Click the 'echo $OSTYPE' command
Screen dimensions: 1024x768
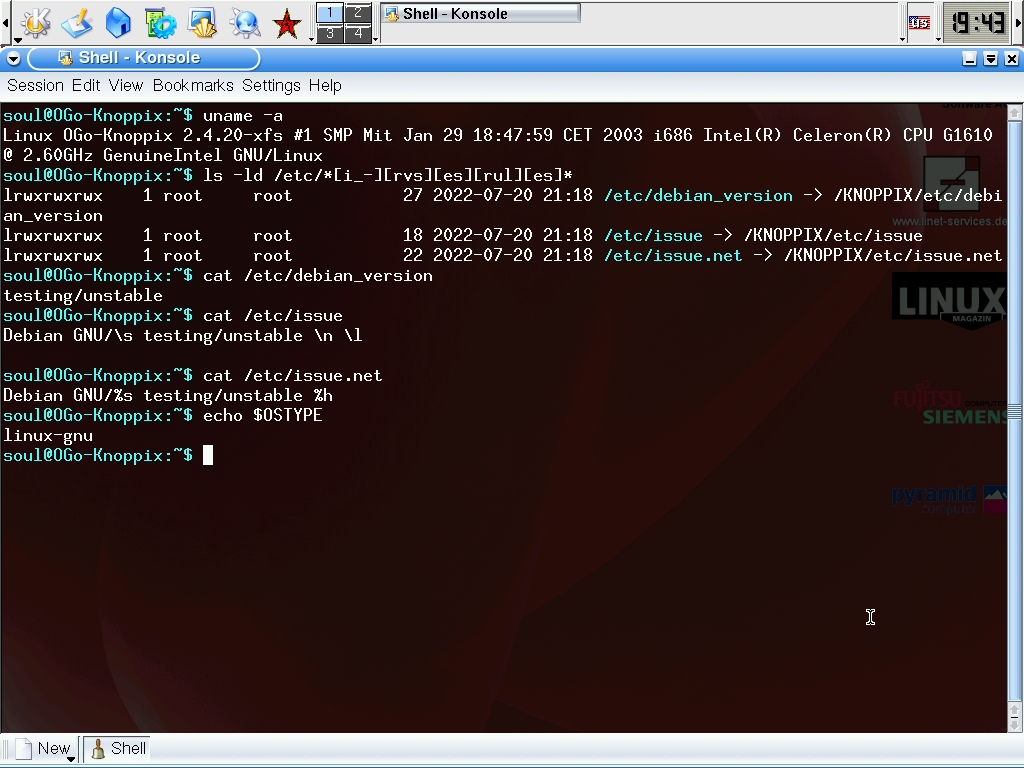[263, 416]
